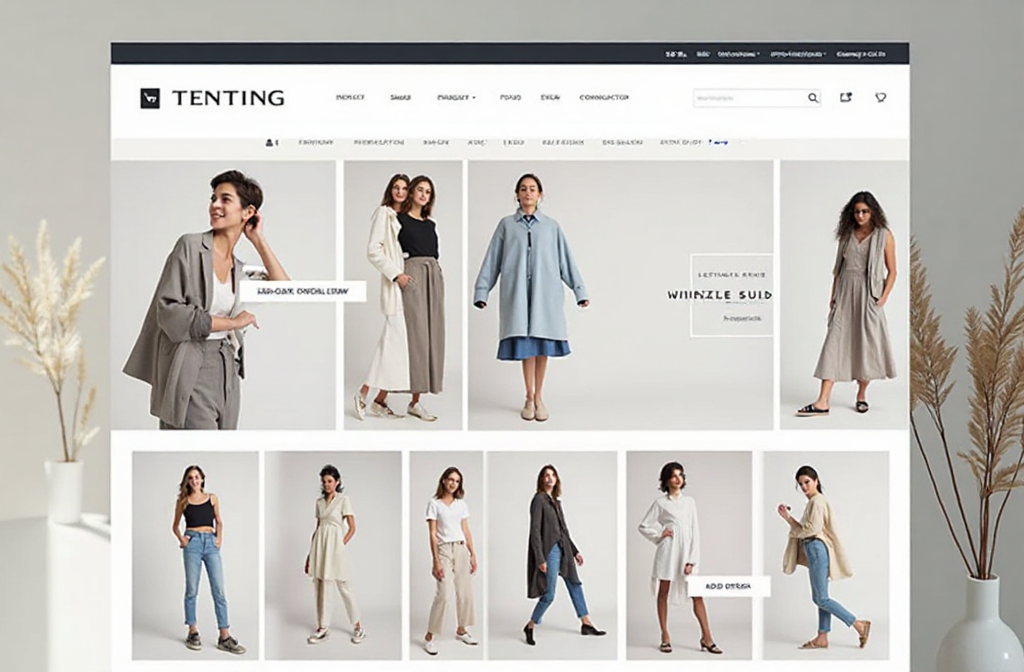Open product with dark long cardigan
This screenshot has height=672, width=1024.
(552, 555)
